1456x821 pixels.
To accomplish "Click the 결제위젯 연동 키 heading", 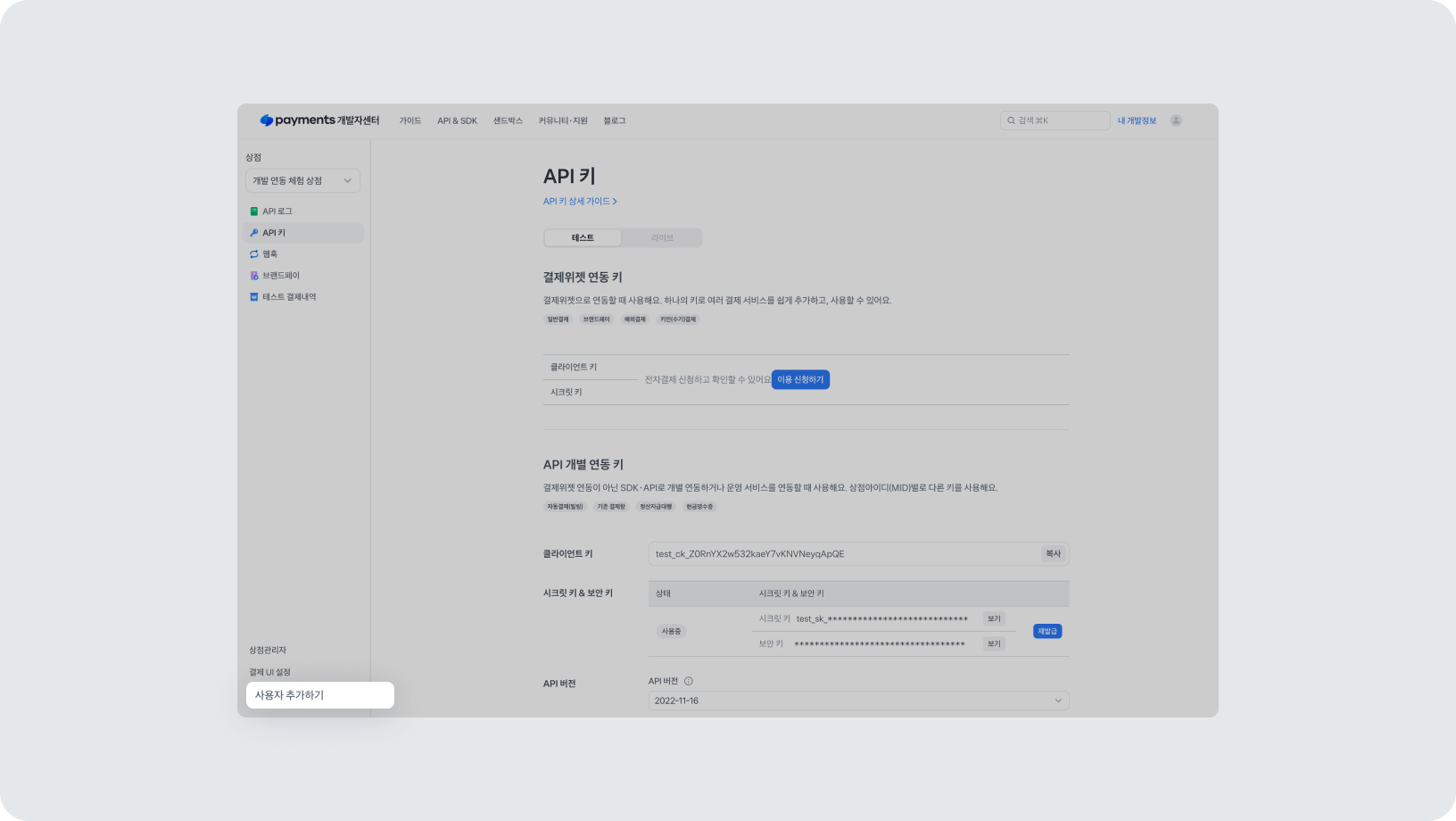I will [583, 278].
